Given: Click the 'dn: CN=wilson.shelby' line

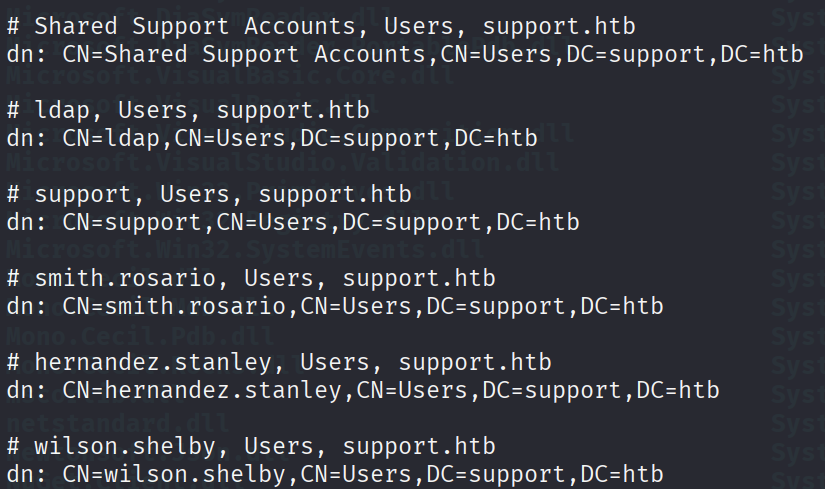Looking at the screenshot, I should pos(335,475).
